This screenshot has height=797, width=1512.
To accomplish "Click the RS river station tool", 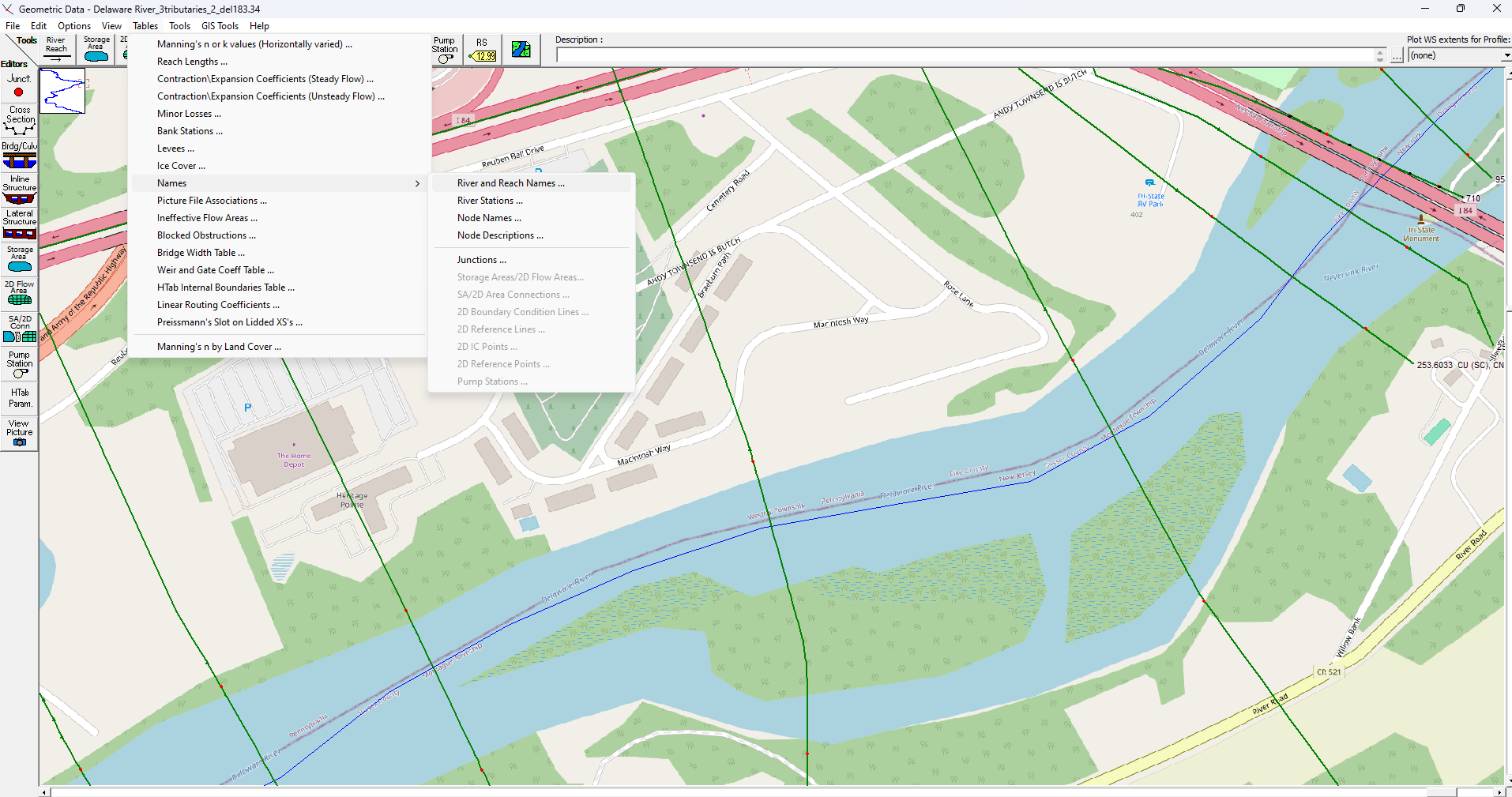I will coord(482,49).
